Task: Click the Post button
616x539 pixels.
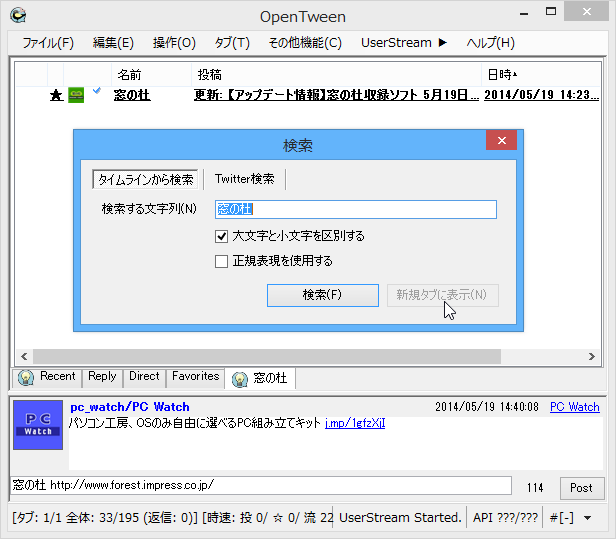Action: [x=582, y=488]
